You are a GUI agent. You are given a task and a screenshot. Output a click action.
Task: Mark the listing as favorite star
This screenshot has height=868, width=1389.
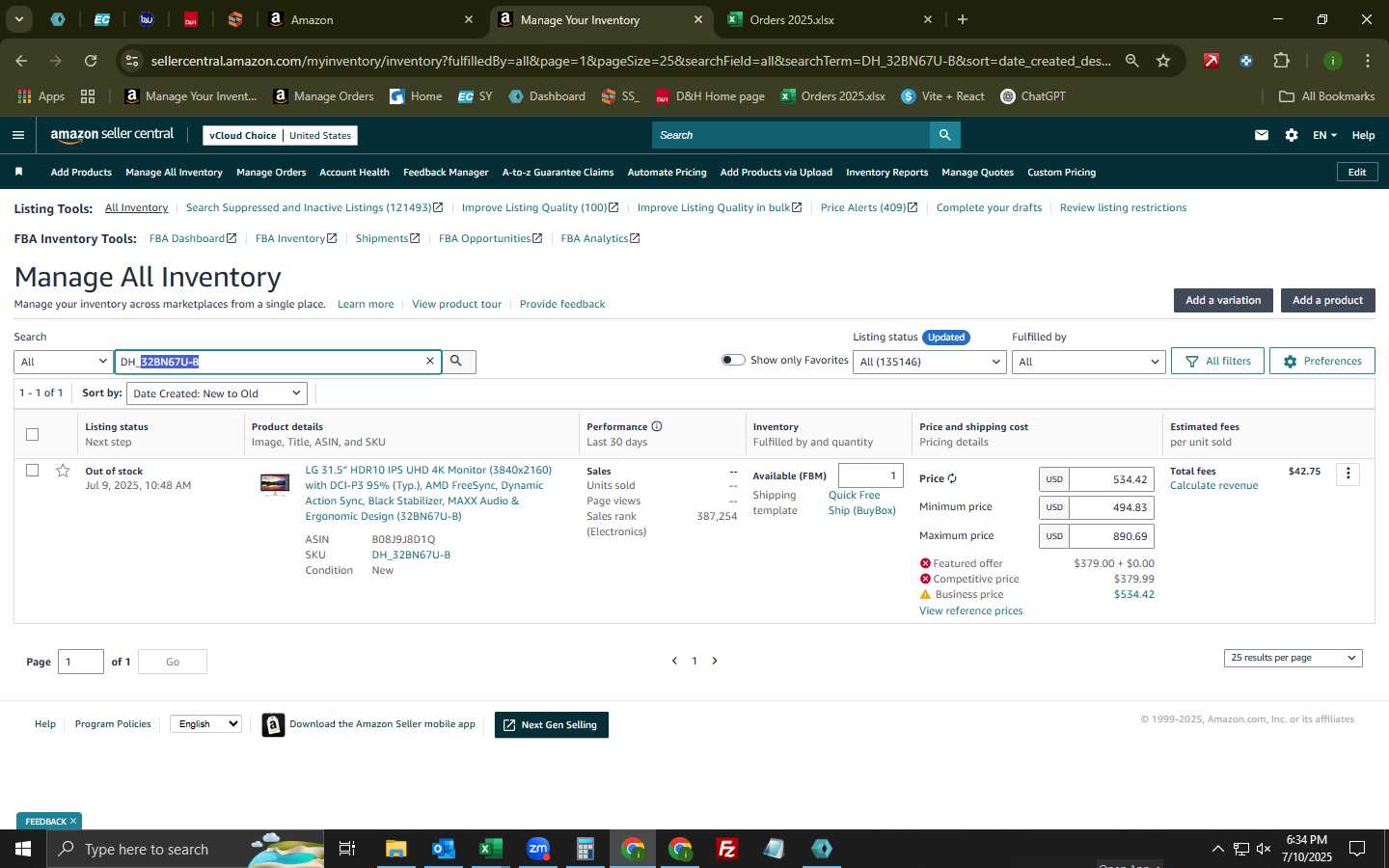[63, 471]
